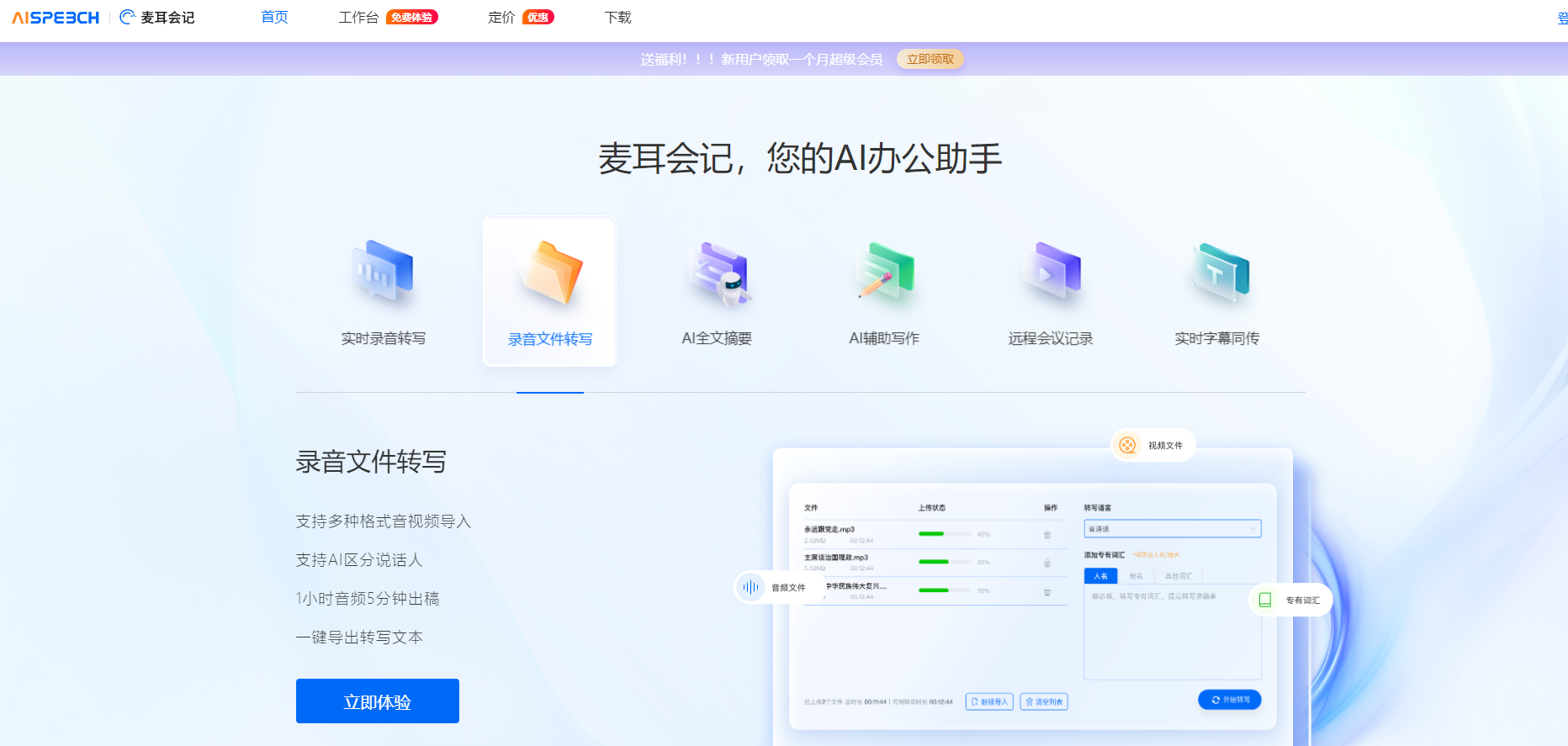Click the text 支持AI区分说话人

pyautogui.click(x=359, y=560)
